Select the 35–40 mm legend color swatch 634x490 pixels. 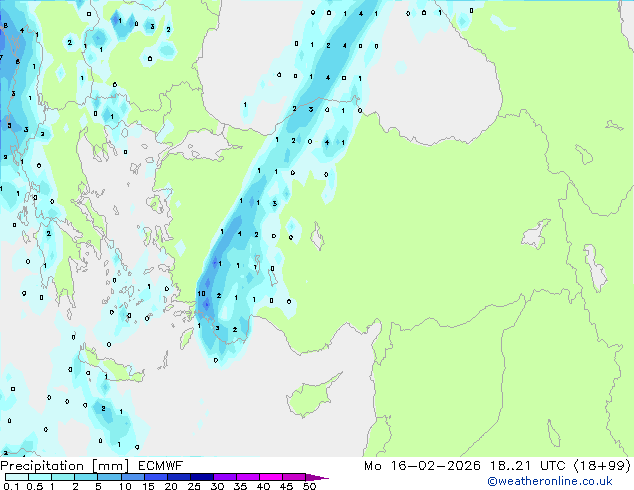(248, 477)
